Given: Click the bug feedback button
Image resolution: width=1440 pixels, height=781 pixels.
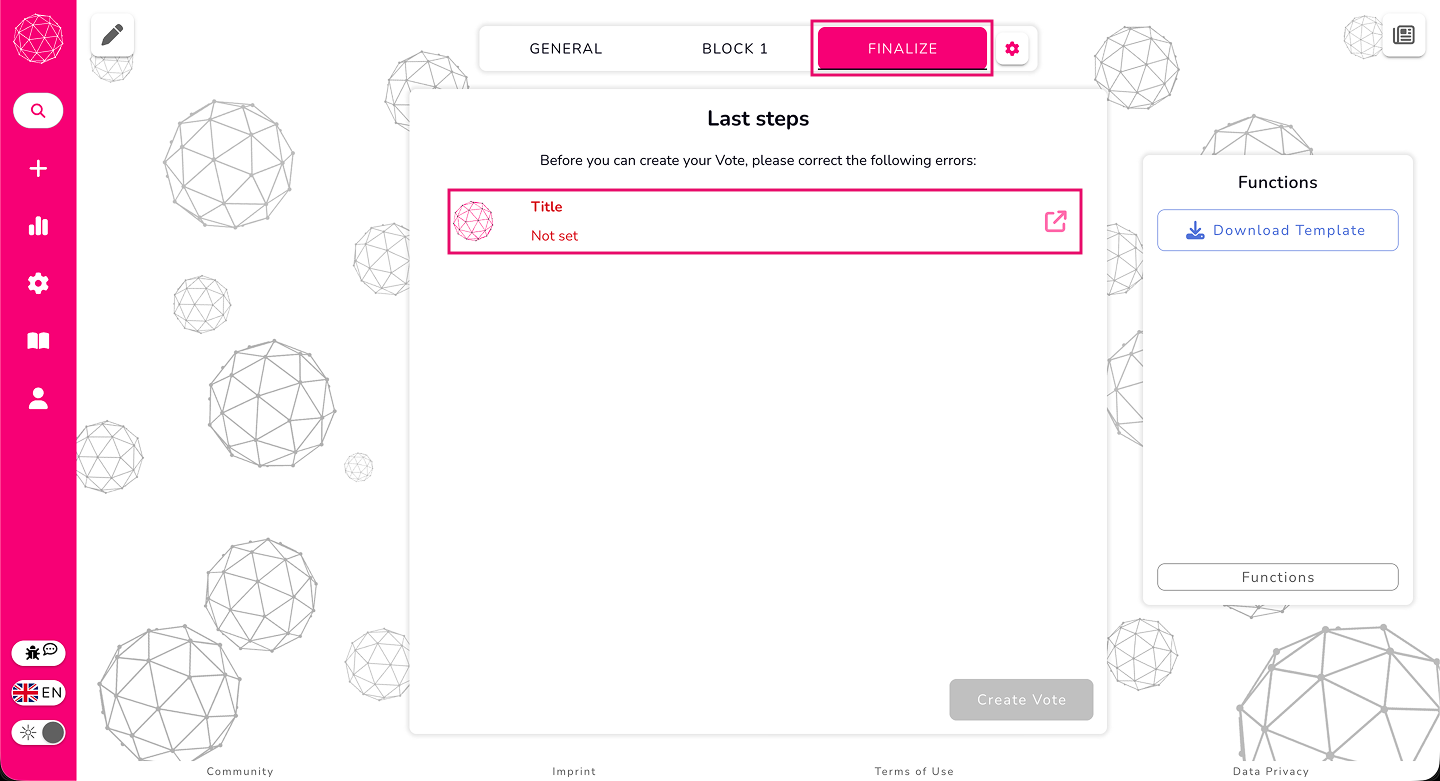Looking at the screenshot, I should (38, 653).
